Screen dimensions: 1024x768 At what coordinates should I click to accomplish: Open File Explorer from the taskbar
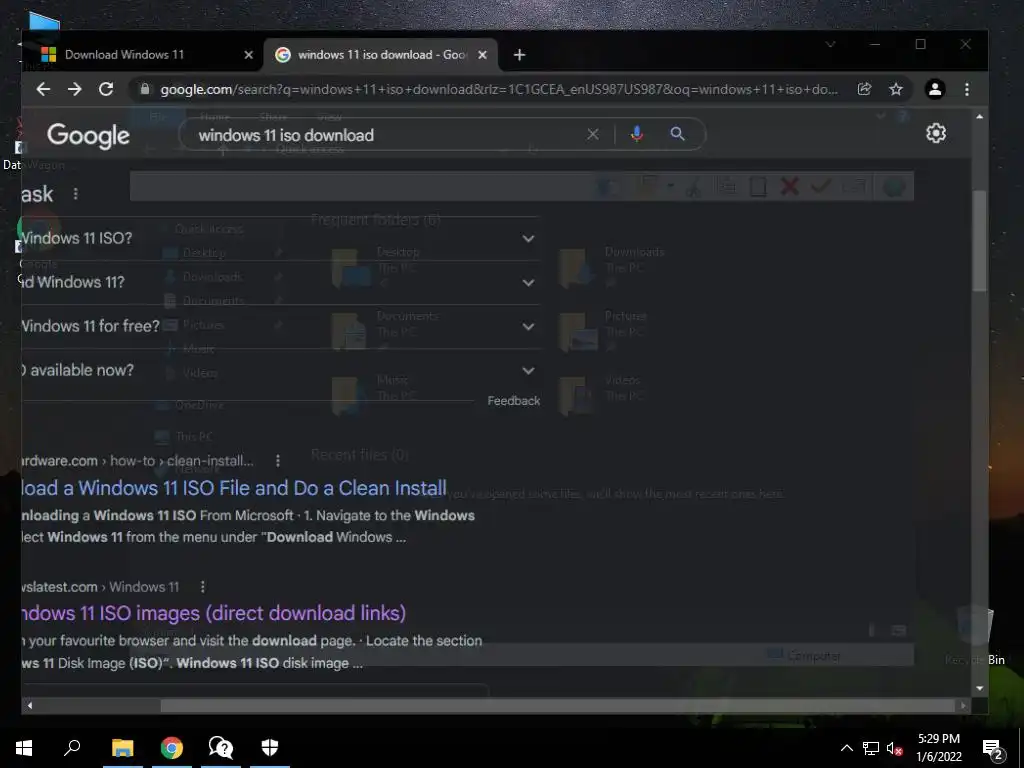pyautogui.click(x=123, y=748)
